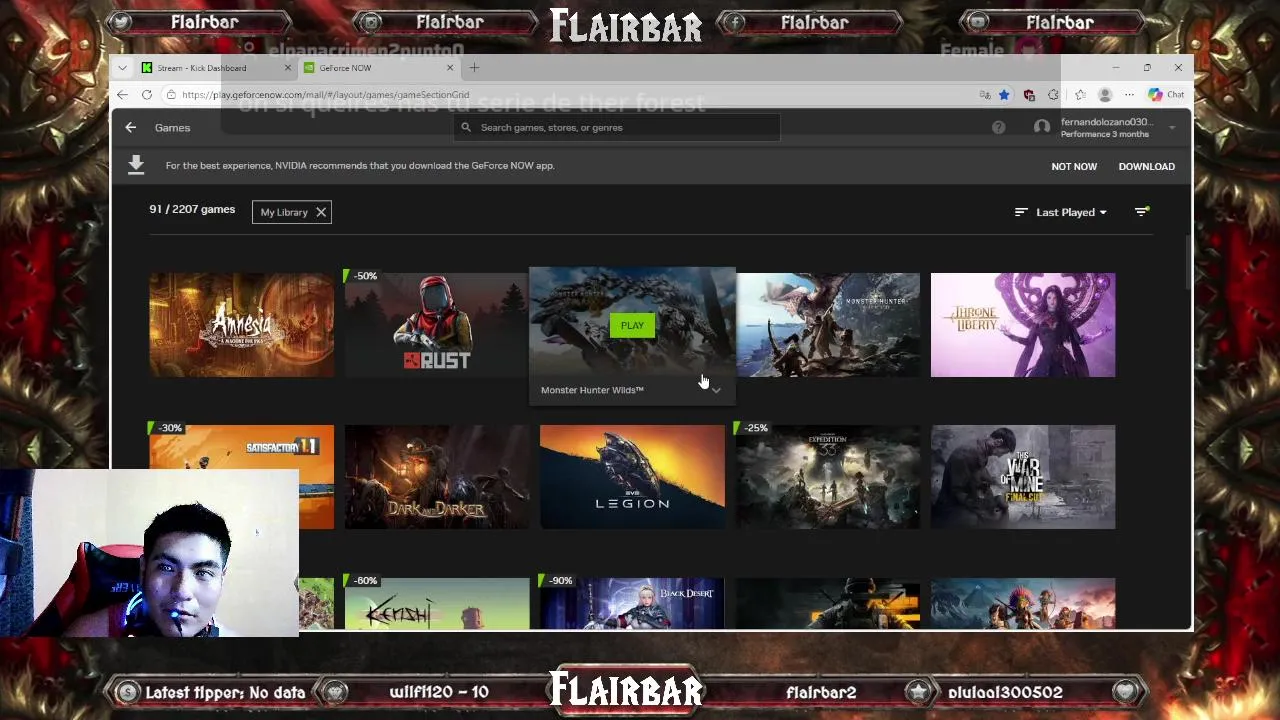This screenshot has width=1280, height=720.
Task: Close the Stream - Kick Dashboard tab
Action: (288, 68)
